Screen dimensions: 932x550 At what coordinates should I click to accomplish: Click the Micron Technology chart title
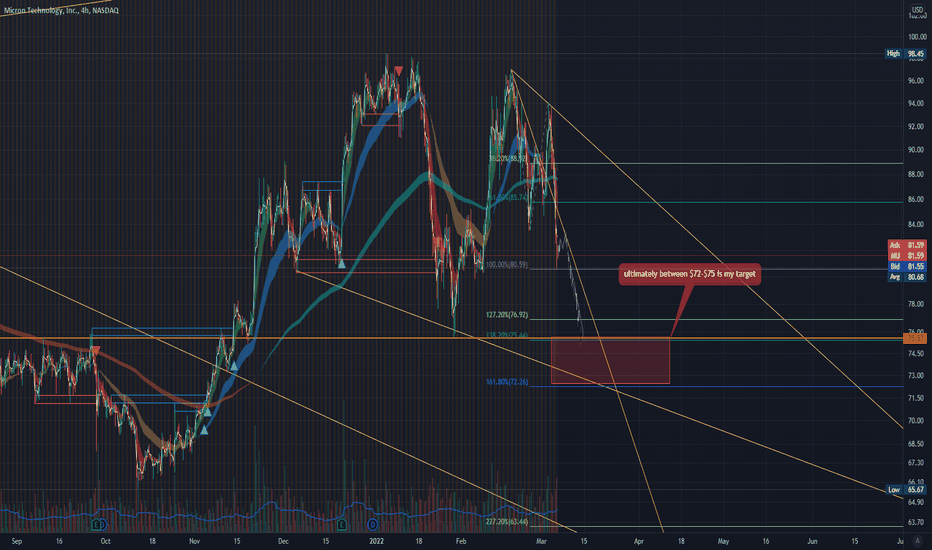pos(61,10)
